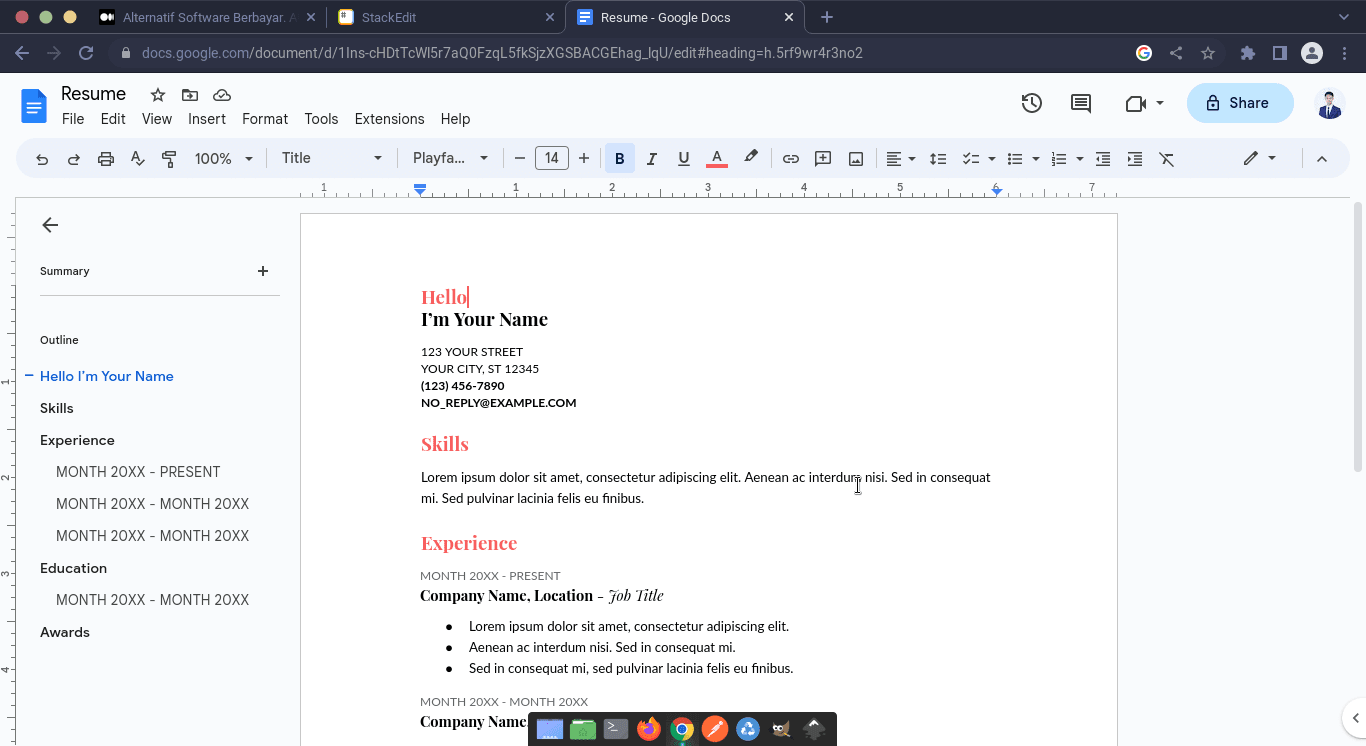Move document using folder icon

pyautogui.click(x=190, y=95)
